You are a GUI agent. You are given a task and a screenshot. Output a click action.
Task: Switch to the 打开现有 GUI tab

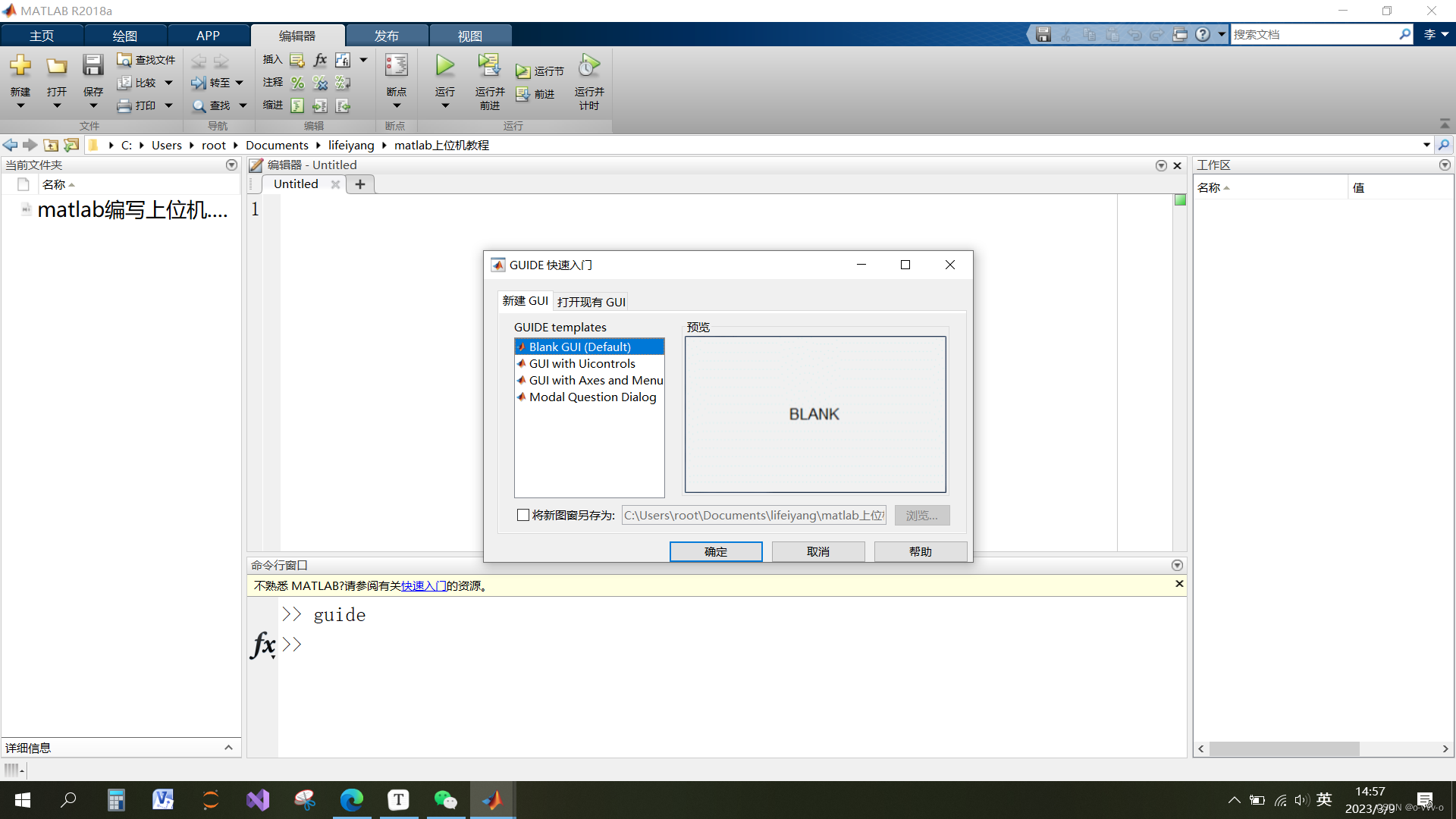tap(591, 302)
